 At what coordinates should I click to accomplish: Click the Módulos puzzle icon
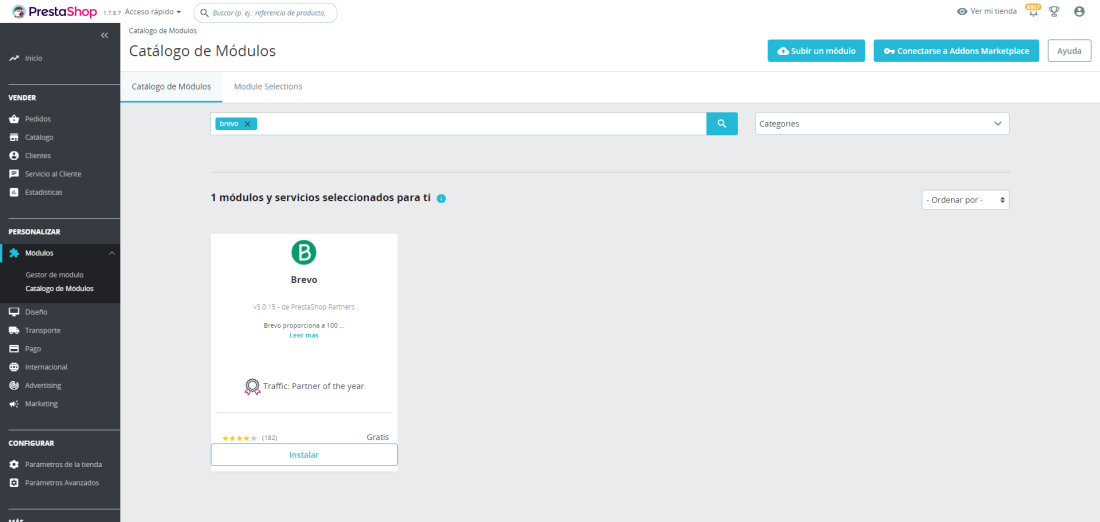point(14,253)
